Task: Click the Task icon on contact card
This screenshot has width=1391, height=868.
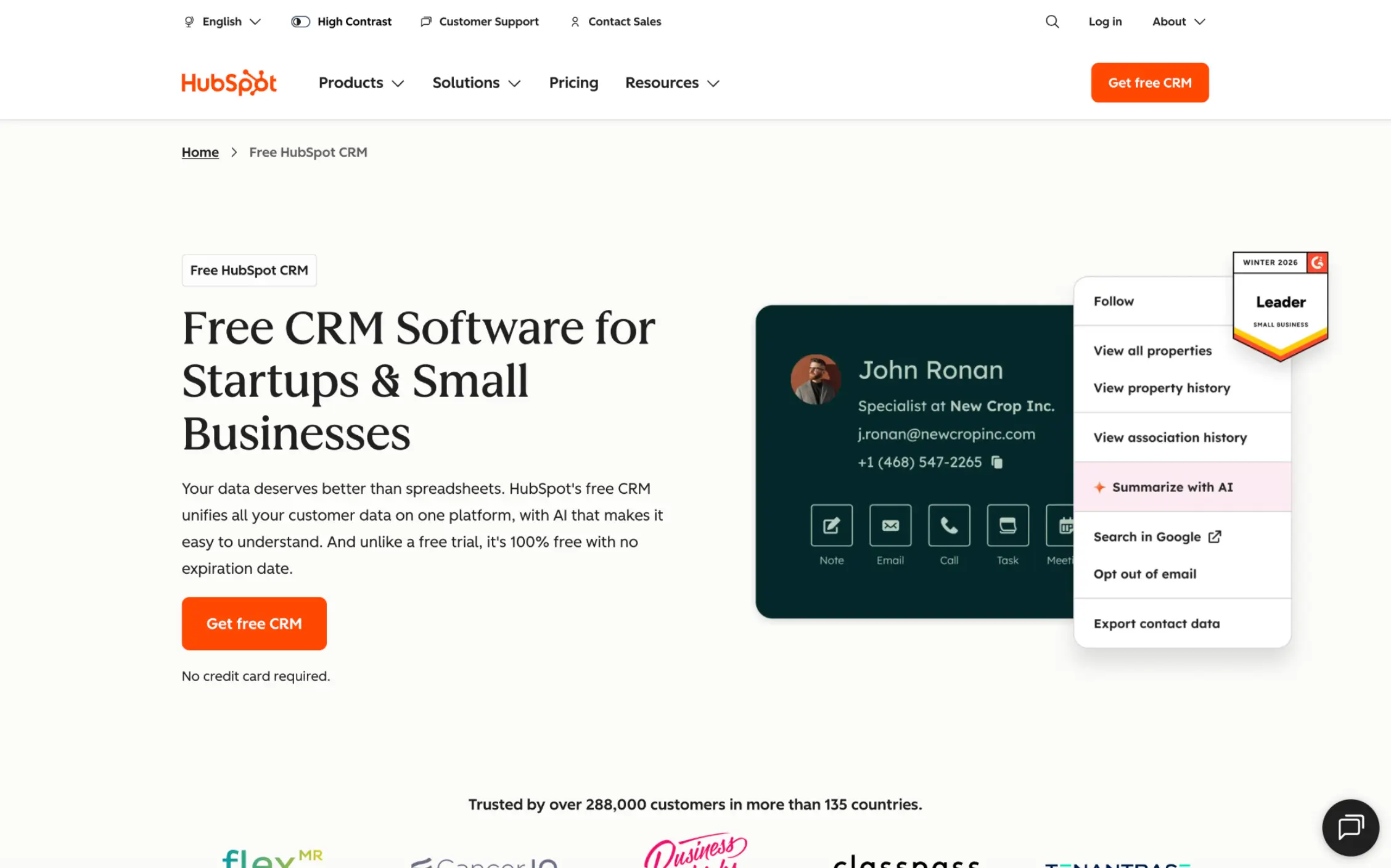Action: point(1007,525)
